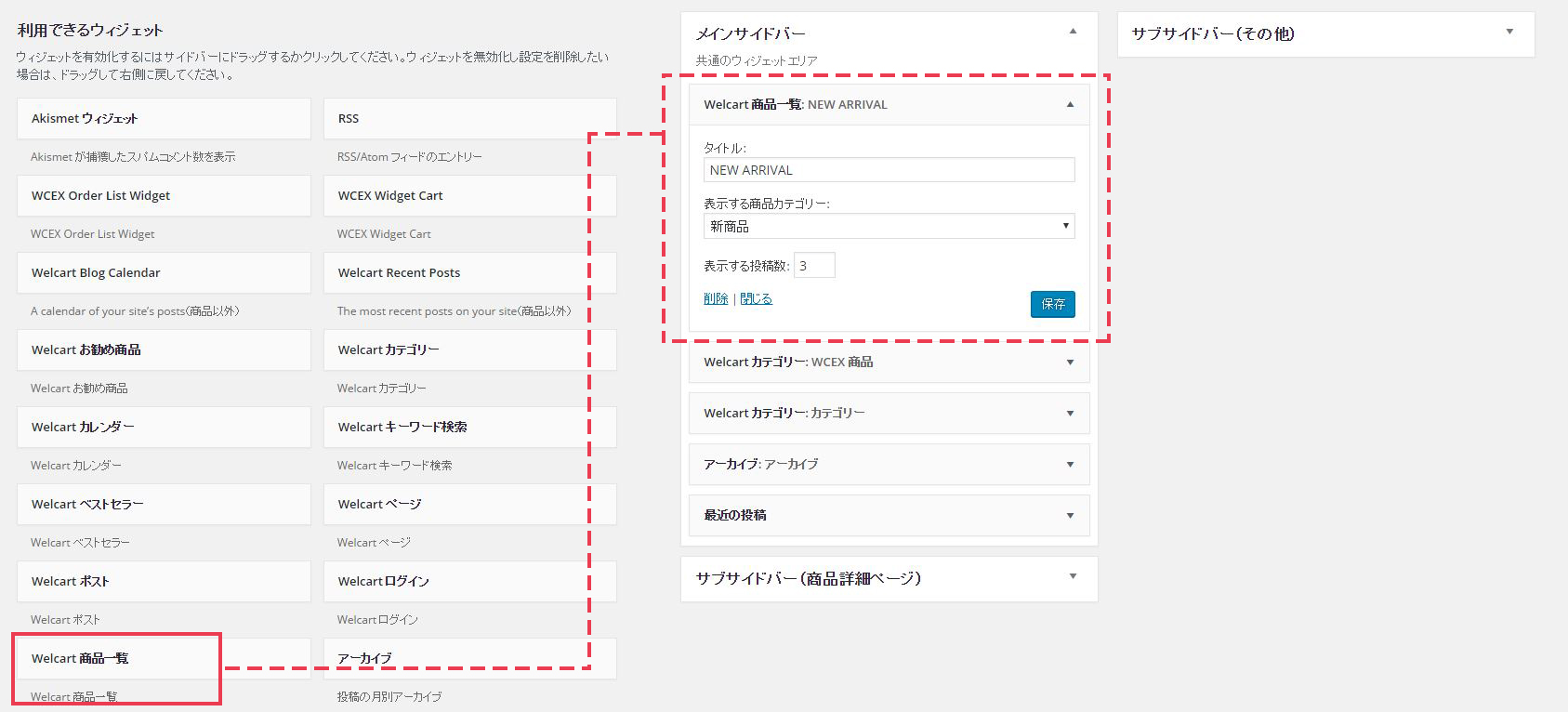Select the Welcart Blog Calendar widget
The height and width of the screenshot is (712, 1568).
pos(164,273)
